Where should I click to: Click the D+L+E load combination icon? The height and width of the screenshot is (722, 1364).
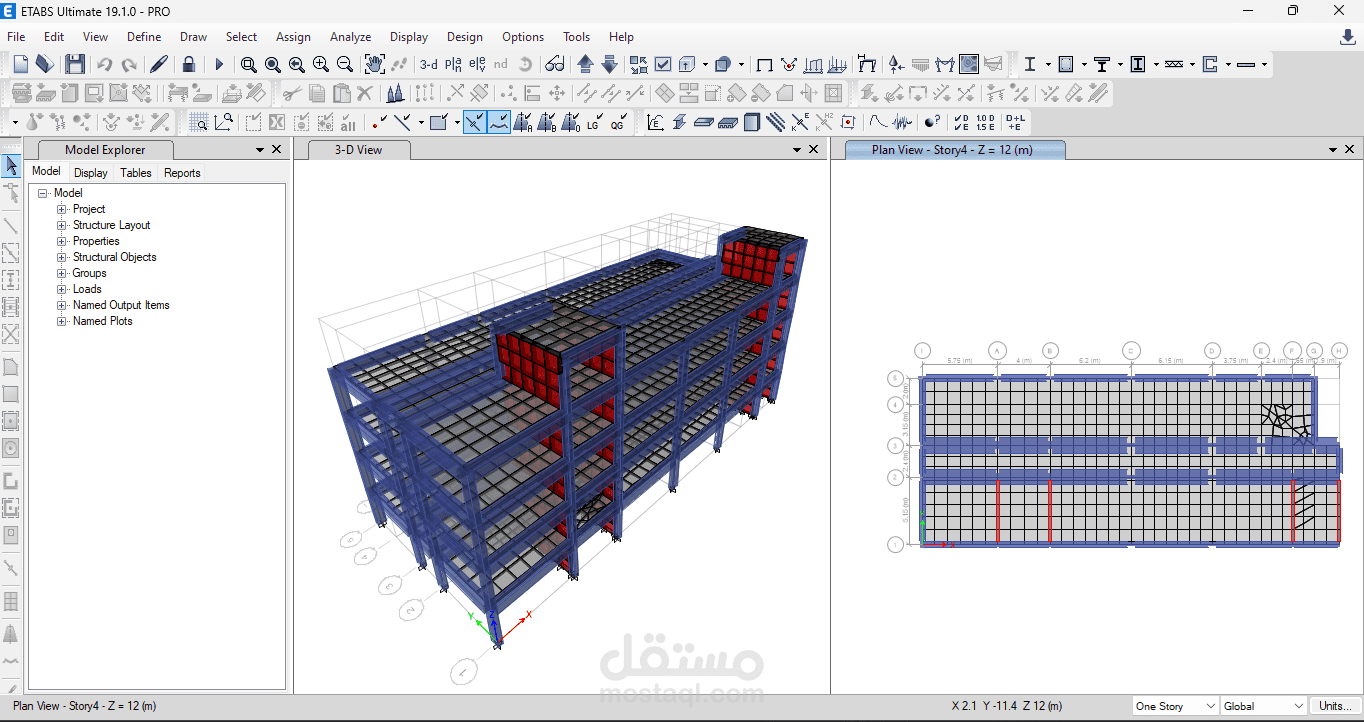click(x=1015, y=122)
